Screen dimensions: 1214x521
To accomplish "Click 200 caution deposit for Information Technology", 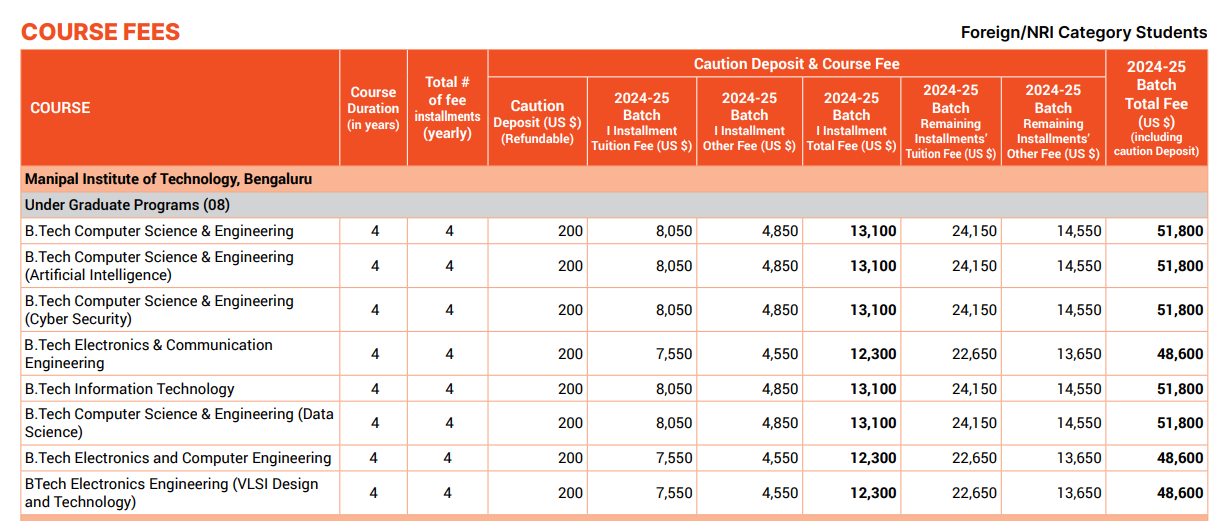I will (x=570, y=389).
